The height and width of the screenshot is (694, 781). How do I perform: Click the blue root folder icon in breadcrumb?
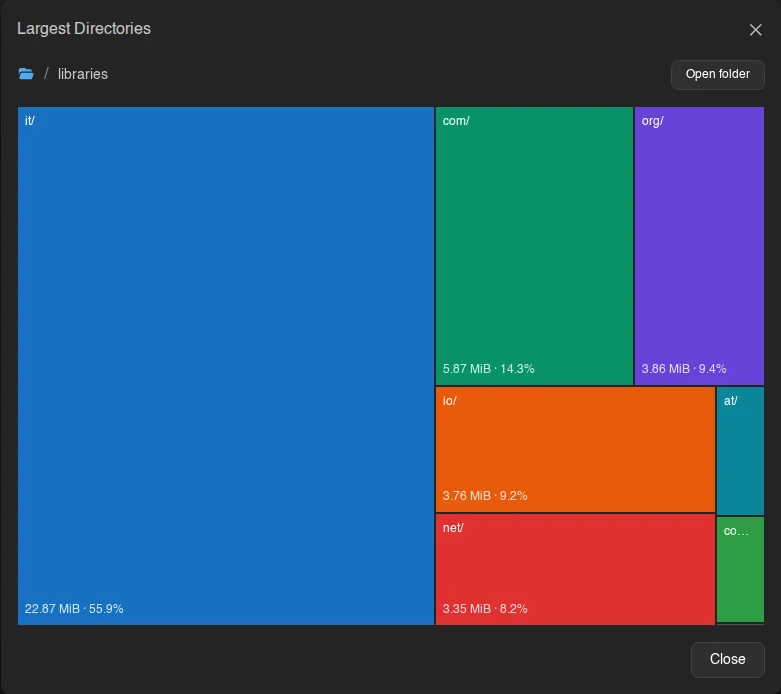26,74
